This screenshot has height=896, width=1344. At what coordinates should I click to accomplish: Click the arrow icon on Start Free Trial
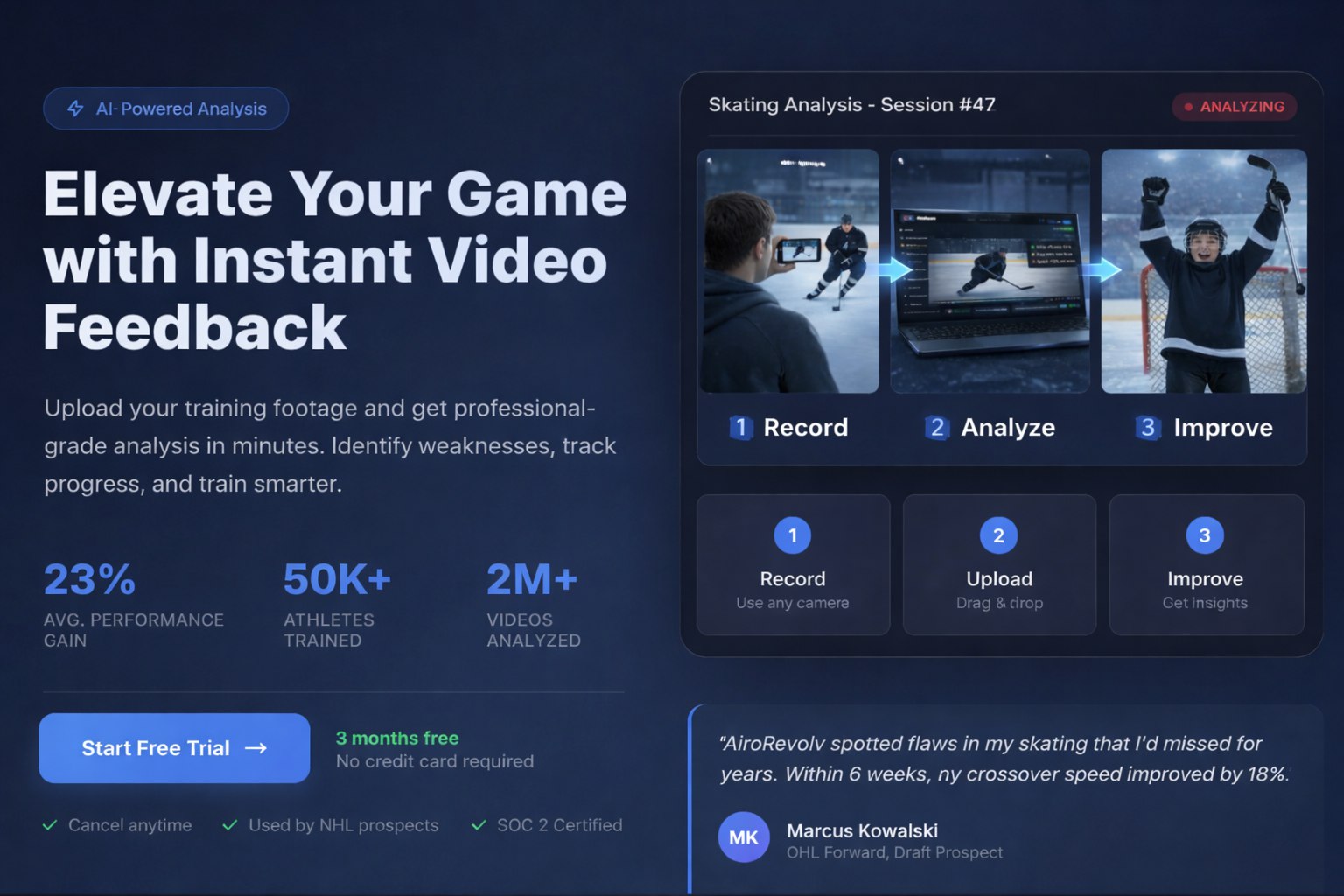(x=255, y=748)
